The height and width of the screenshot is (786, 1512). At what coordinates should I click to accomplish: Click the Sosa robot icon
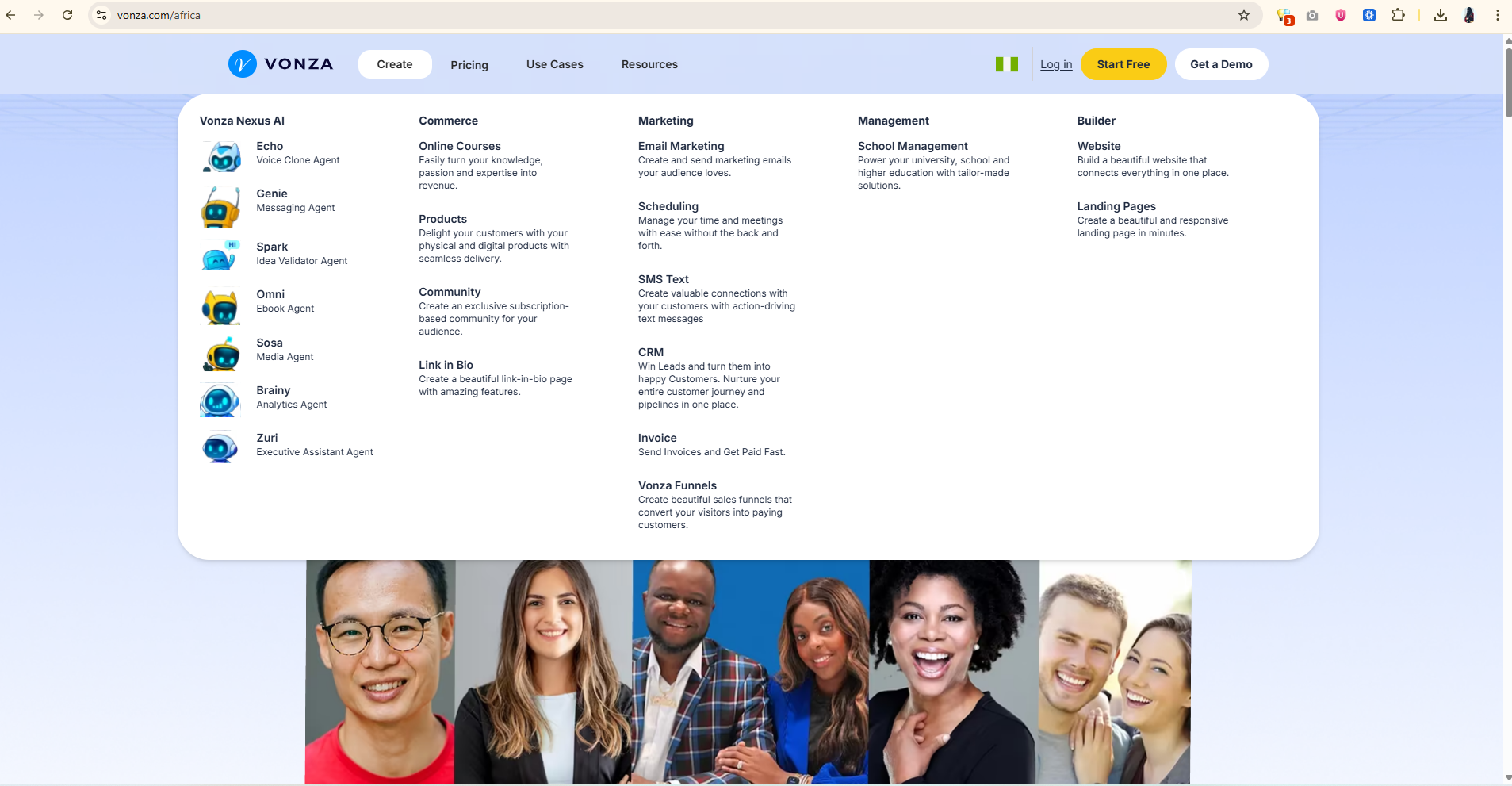coord(221,354)
